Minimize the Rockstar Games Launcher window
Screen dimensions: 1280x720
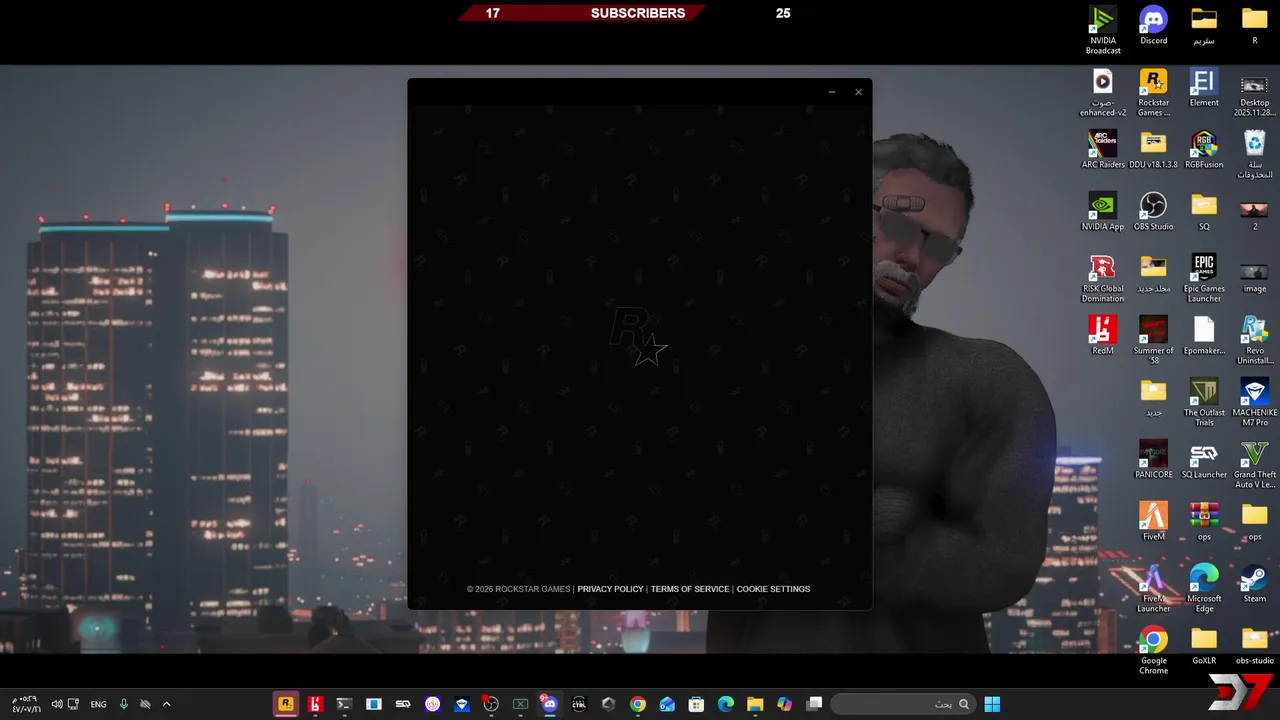coord(831,92)
